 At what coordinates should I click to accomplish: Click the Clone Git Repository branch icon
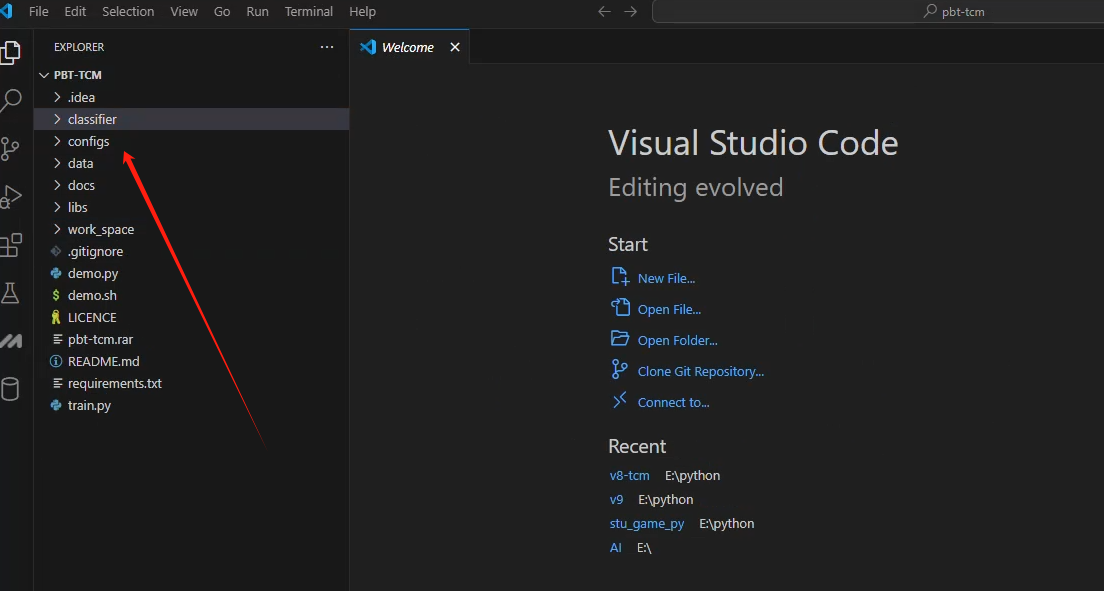tap(620, 370)
